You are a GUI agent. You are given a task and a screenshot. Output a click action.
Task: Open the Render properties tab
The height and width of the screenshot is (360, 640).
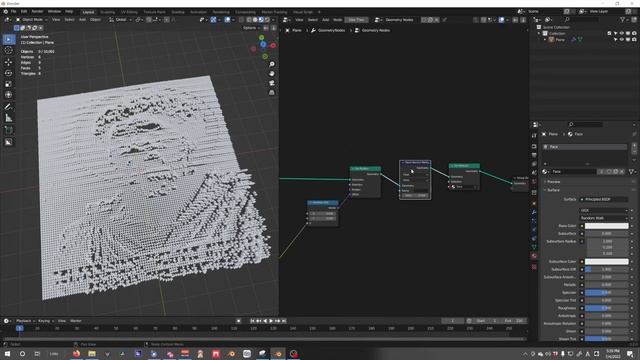point(534,146)
